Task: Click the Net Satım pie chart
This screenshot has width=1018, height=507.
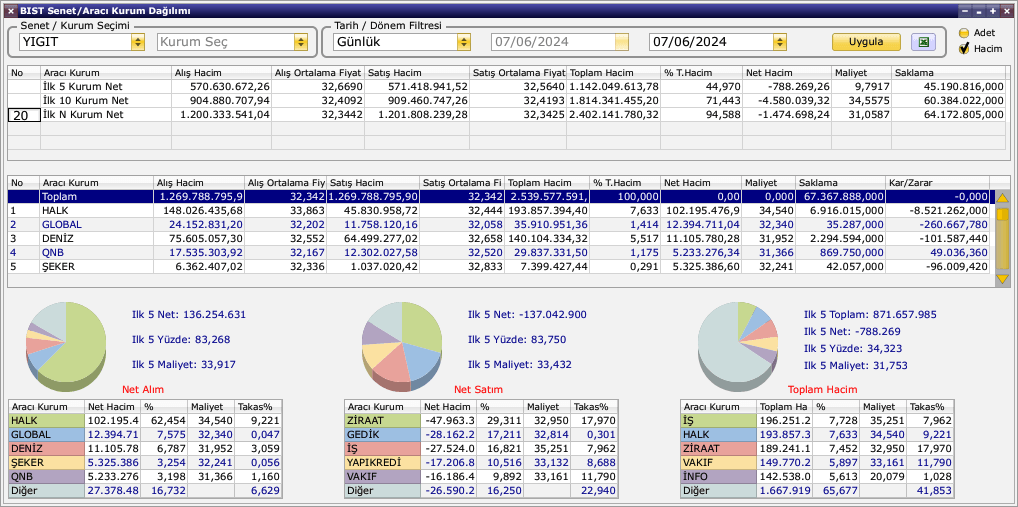Action: (x=402, y=347)
